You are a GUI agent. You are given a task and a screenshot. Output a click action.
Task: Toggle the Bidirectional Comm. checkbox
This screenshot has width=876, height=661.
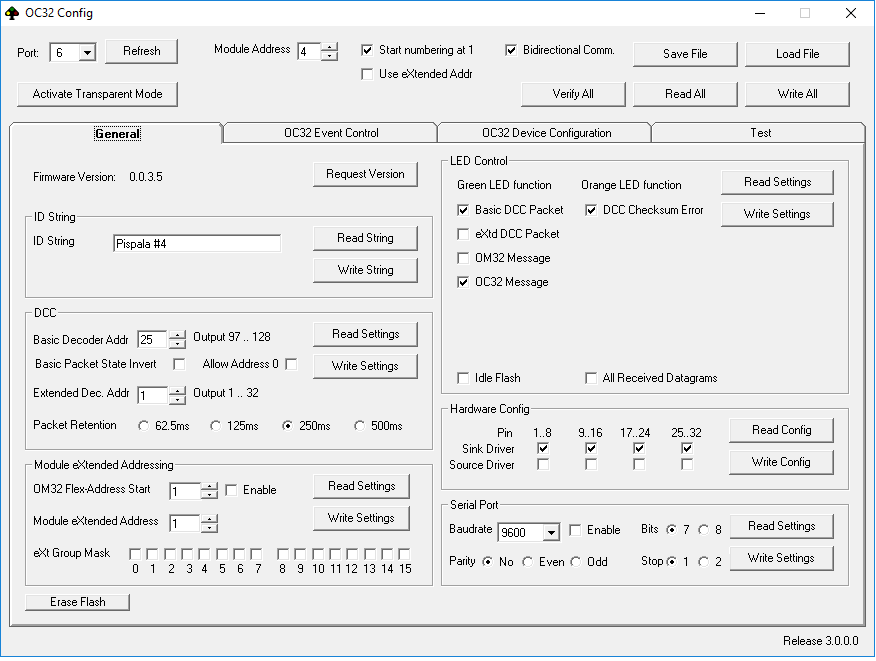click(511, 50)
